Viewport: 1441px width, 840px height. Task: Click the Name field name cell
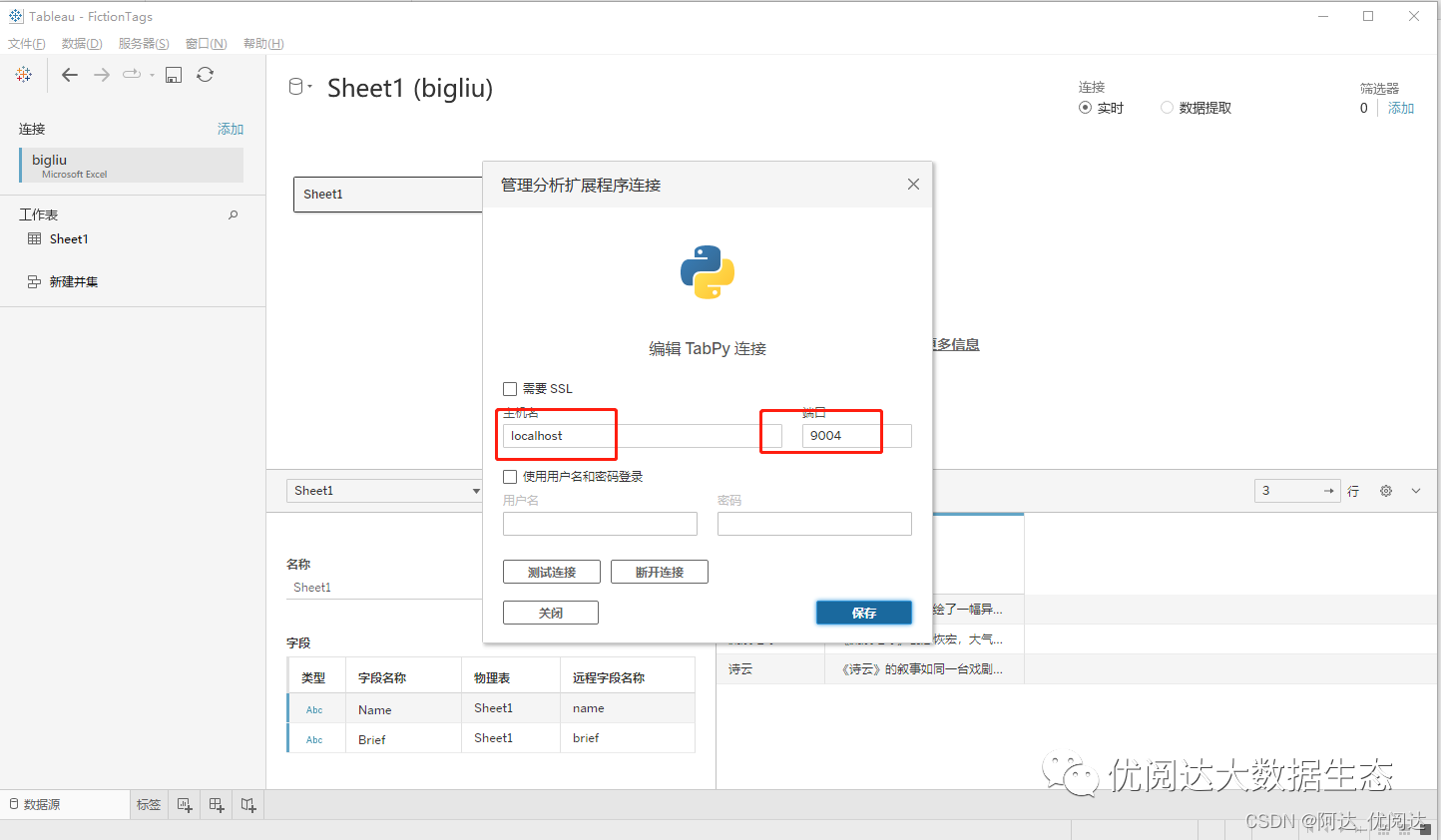click(403, 709)
